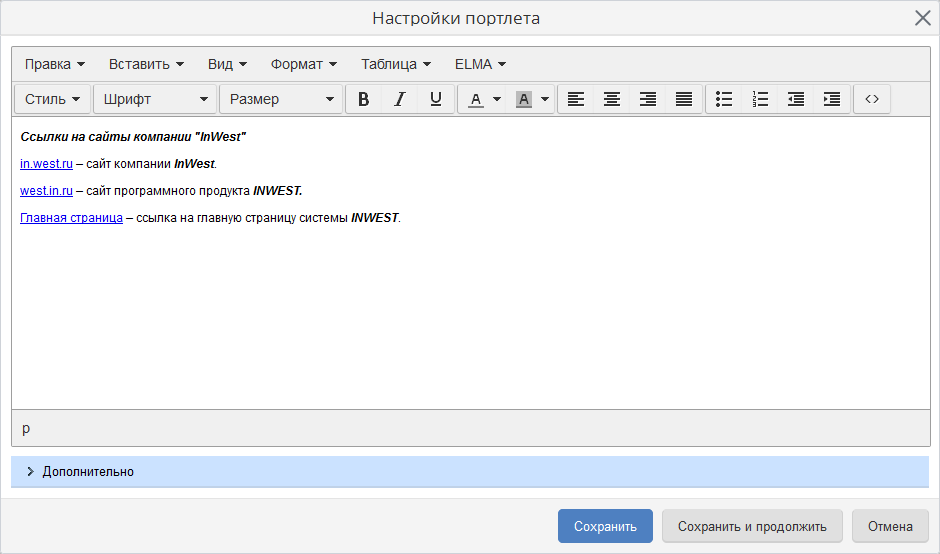Open the Шрифт font dropdown
This screenshot has height=554, width=940.
(155, 99)
